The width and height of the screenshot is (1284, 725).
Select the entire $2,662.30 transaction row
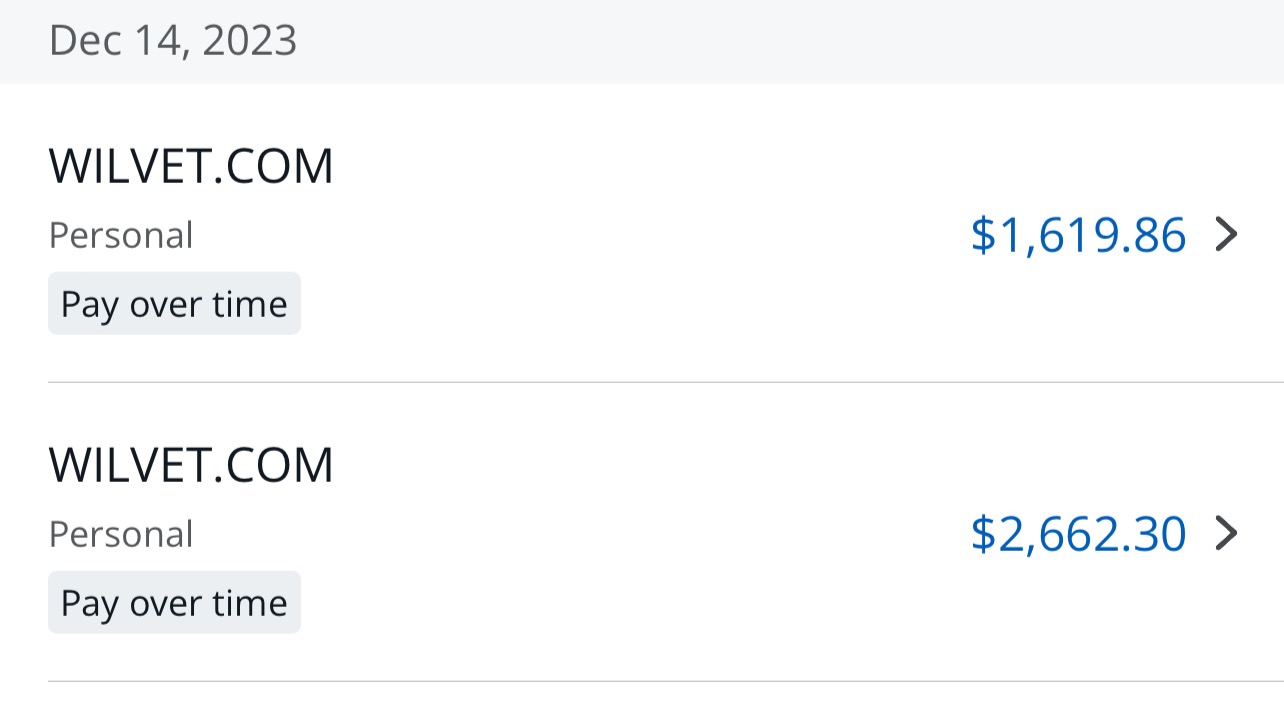tap(640, 534)
